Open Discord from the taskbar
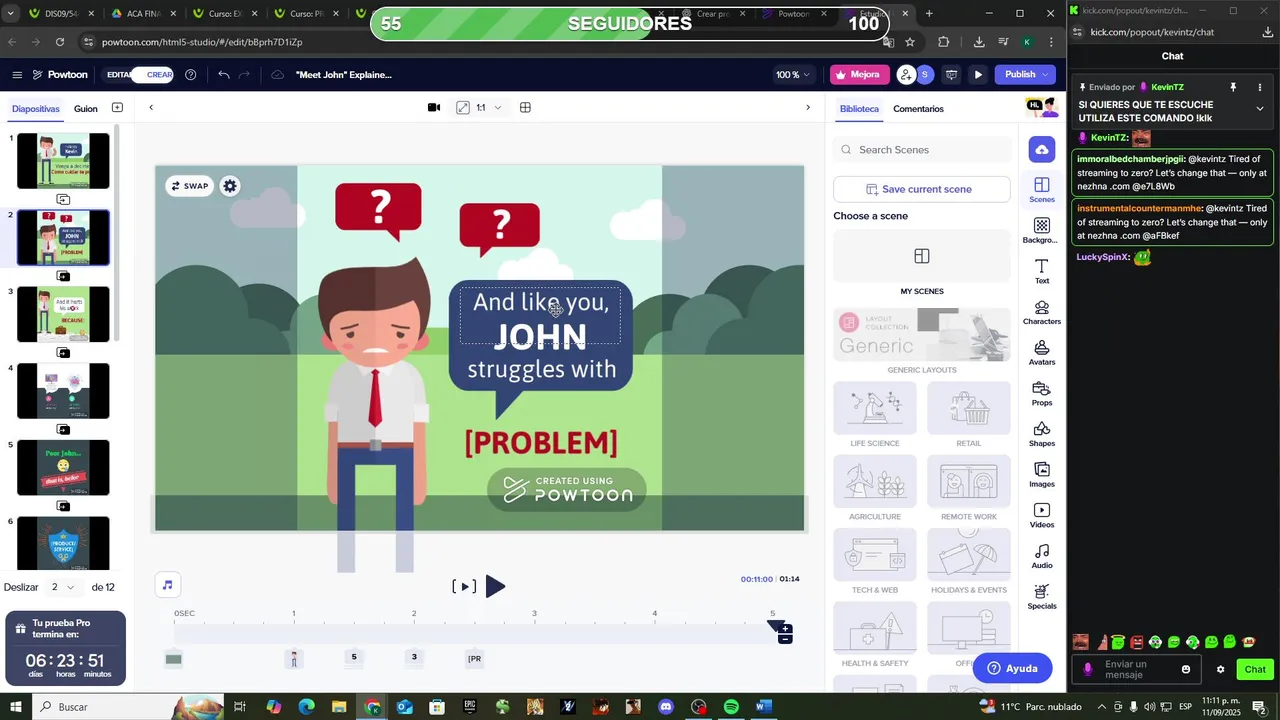1280x720 pixels. pyautogui.click(x=666, y=707)
